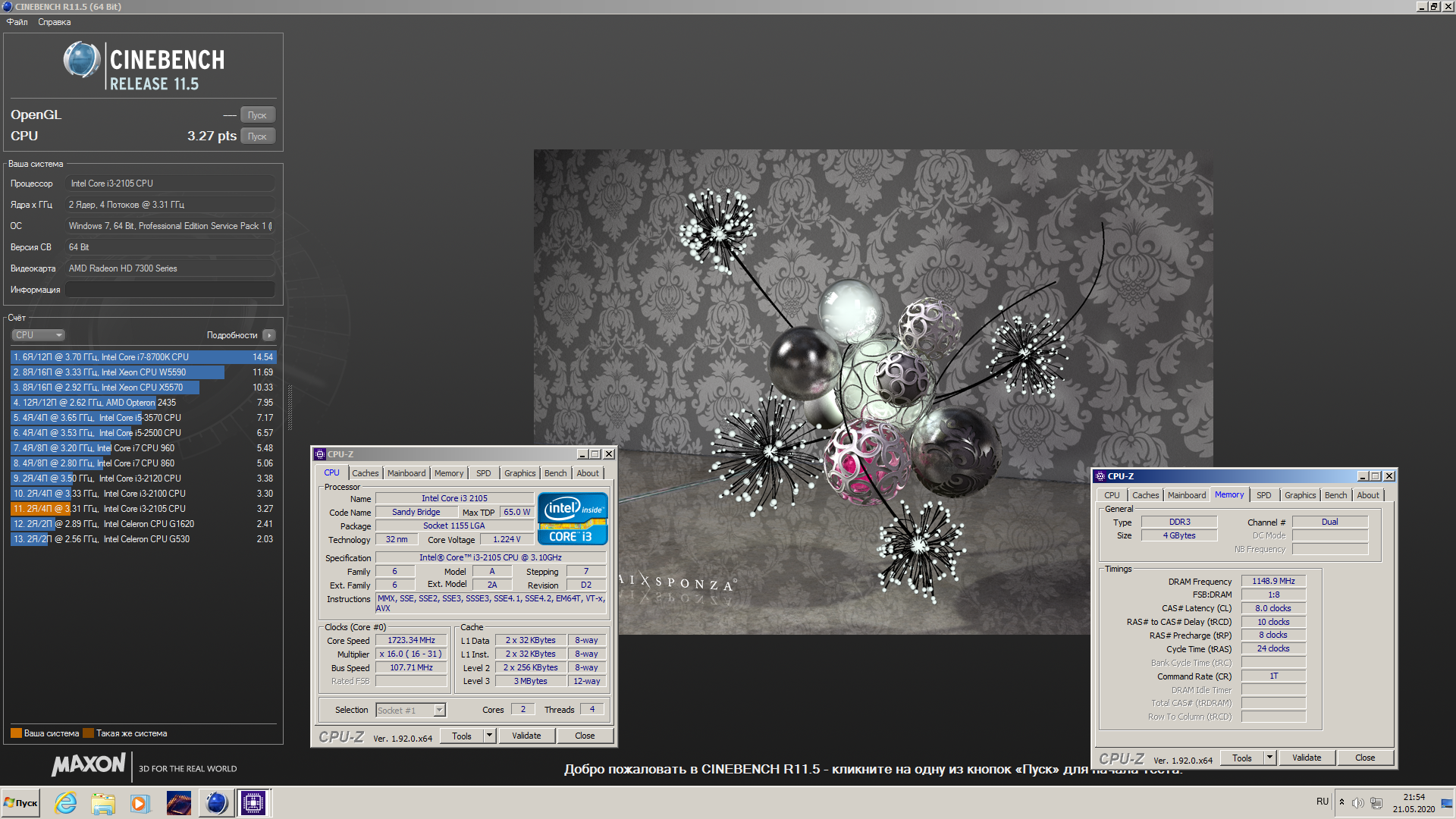The image size is (1456, 819).
Task: Run the OpenGL test with Пуск
Action: 258,115
